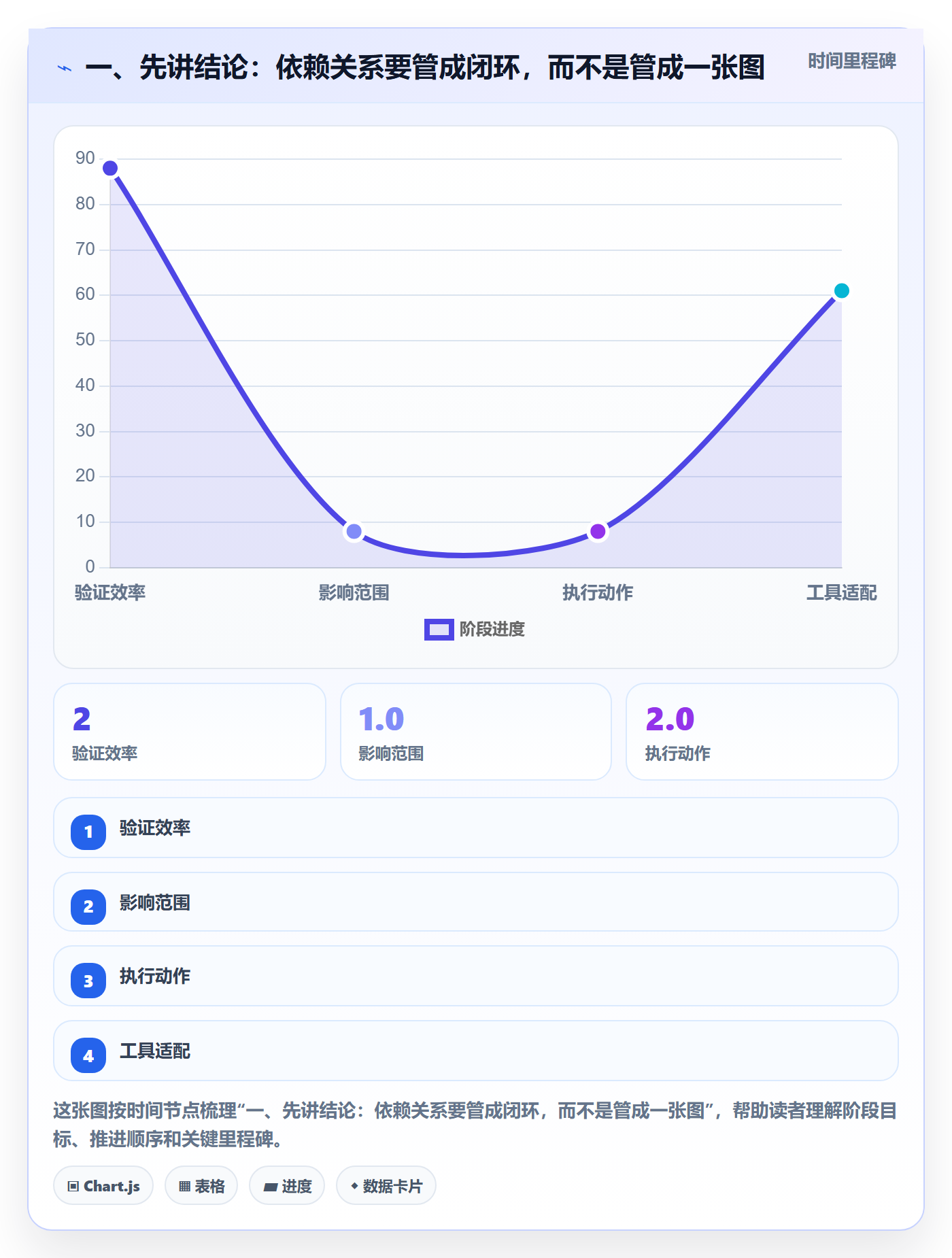Click the Chart.js tag
The image size is (952, 1258).
pyautogui.click(x=103, y=1186)
